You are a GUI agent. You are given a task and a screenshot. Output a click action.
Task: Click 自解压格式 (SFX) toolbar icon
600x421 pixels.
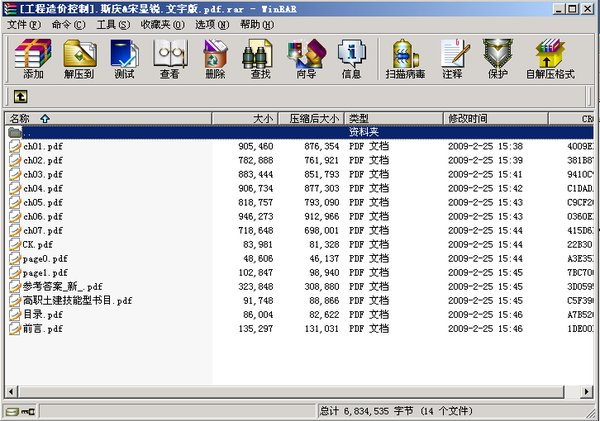pyautogui.click(x=550, y=59)
